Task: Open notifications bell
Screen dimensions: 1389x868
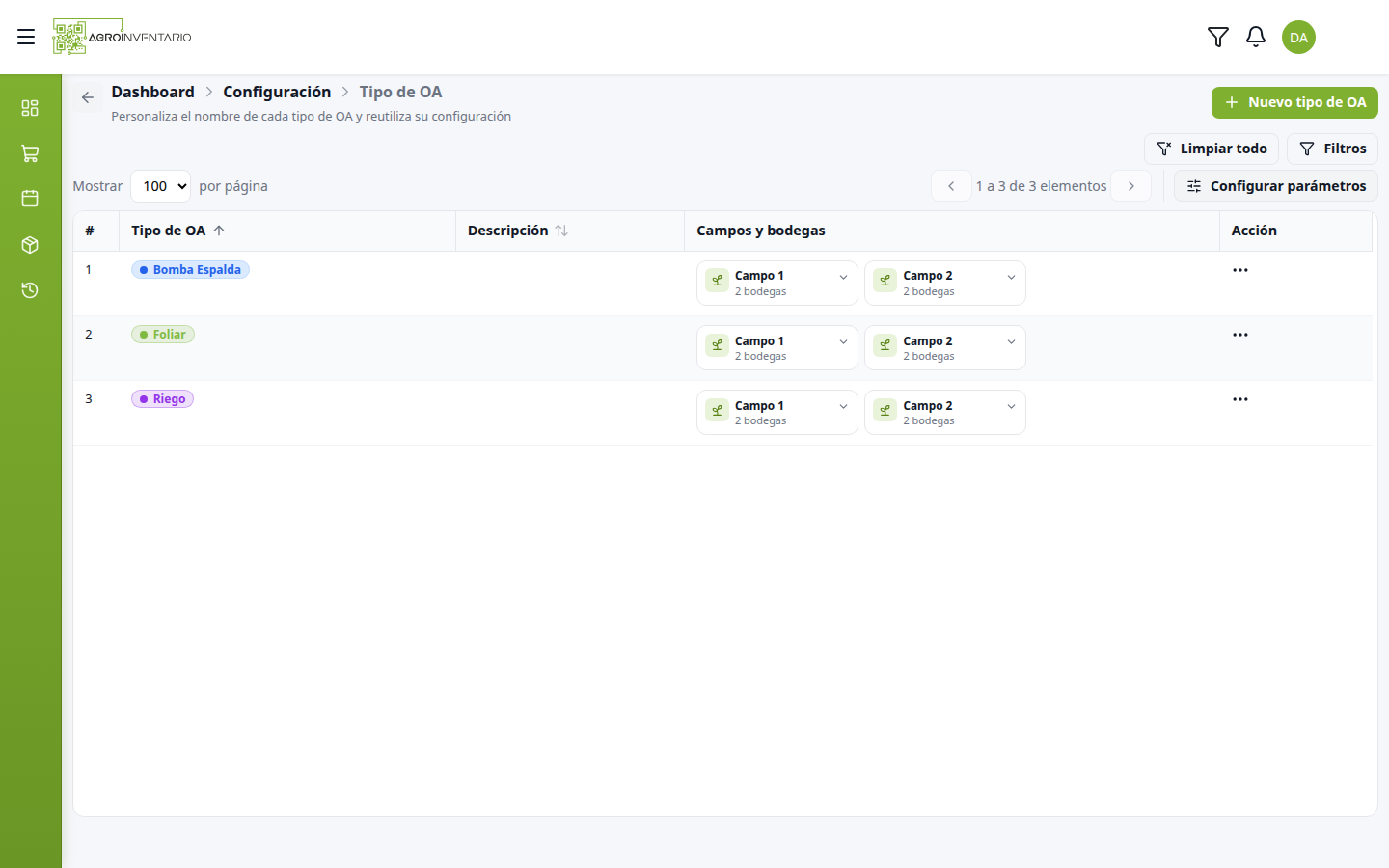Action: 1256,37
